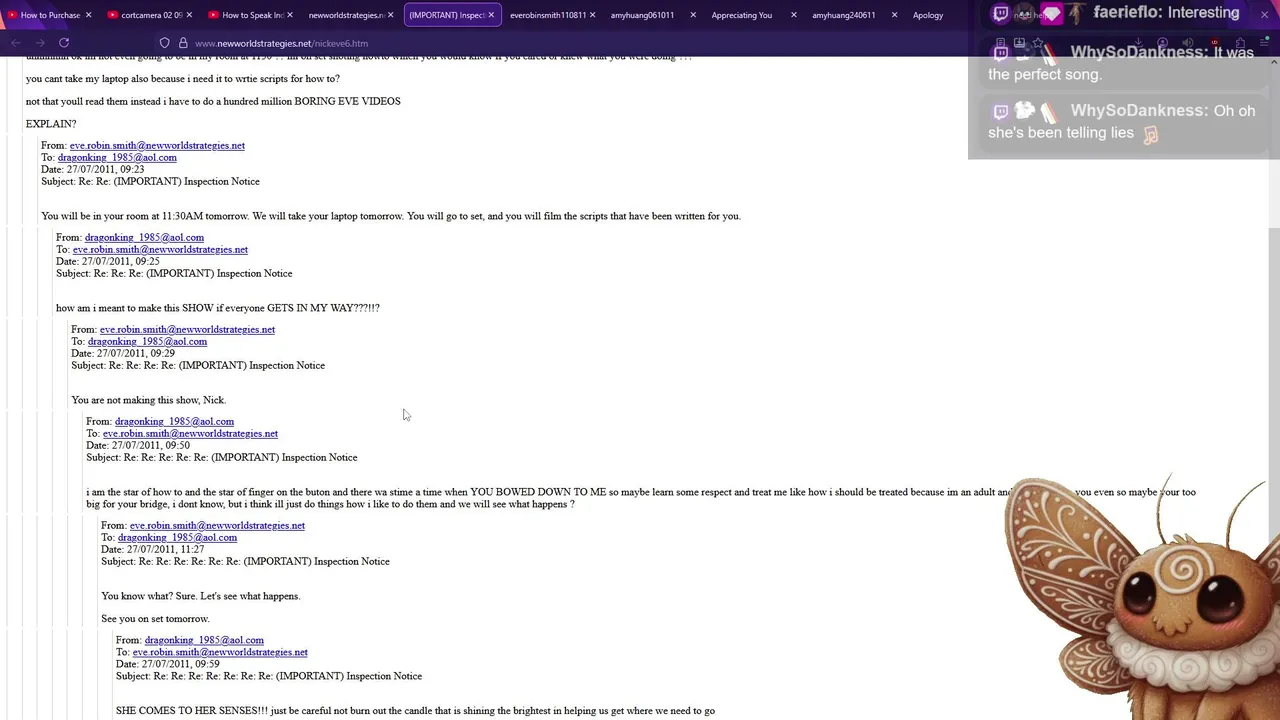The image size is (1280, 720).
Task: Click From link in 09:23 email
Action: [x=157, y=145]
